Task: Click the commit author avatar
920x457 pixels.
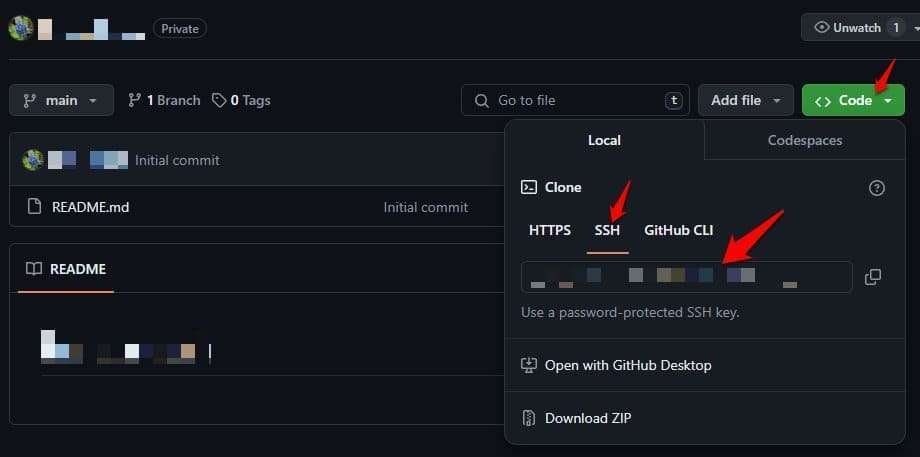Action: point(33,160)
